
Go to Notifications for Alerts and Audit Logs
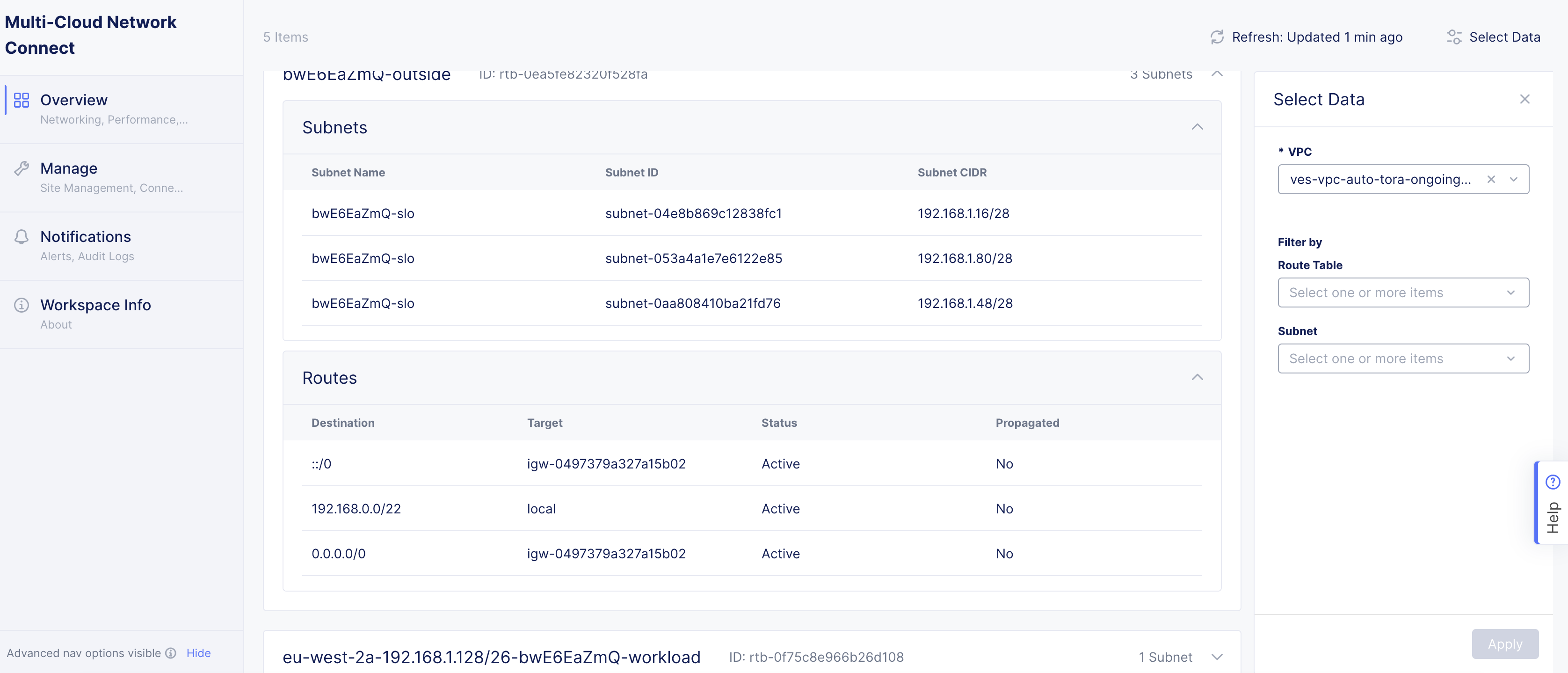pos(85,236)
